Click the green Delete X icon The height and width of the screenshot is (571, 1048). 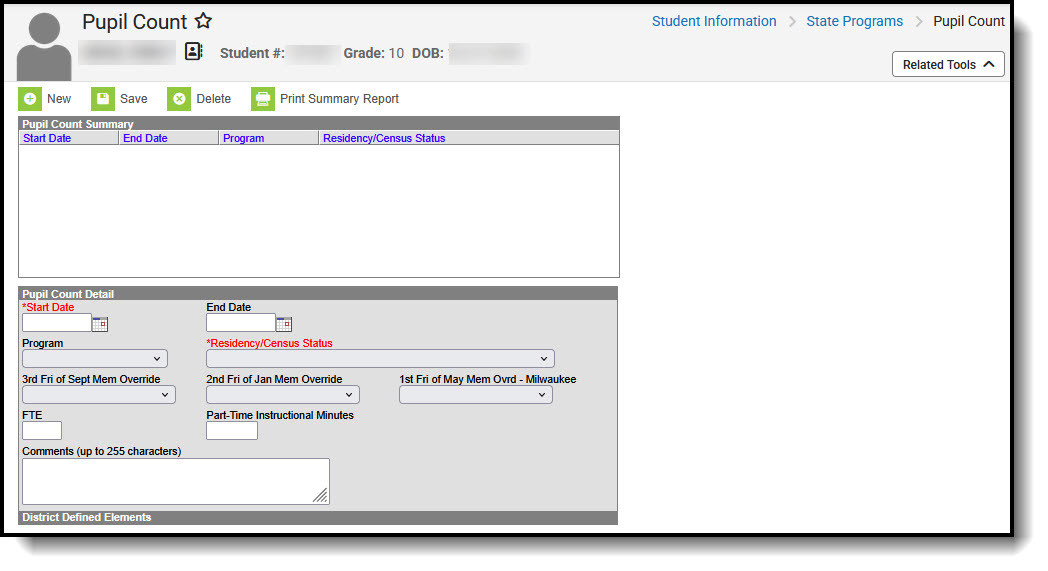179,99
